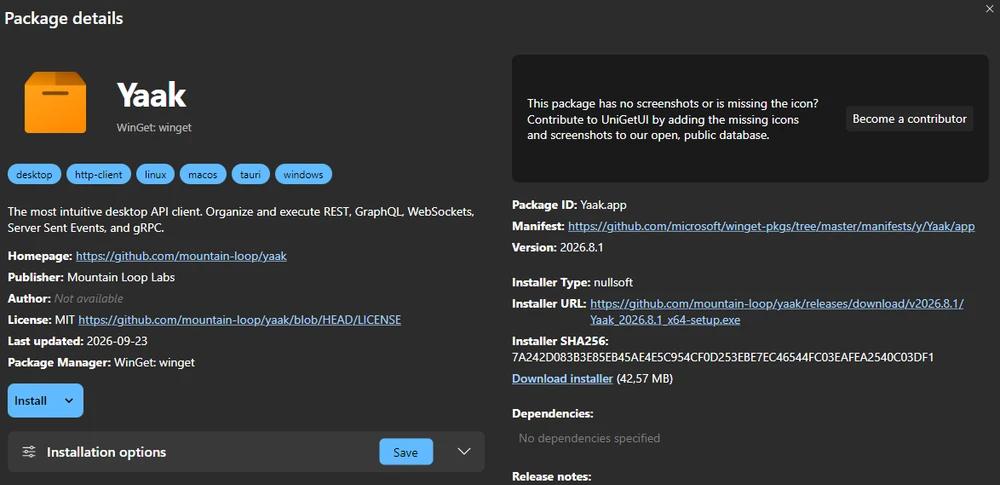
Task: Expand the Installation options chevron
Action: (x=464, y=452)
